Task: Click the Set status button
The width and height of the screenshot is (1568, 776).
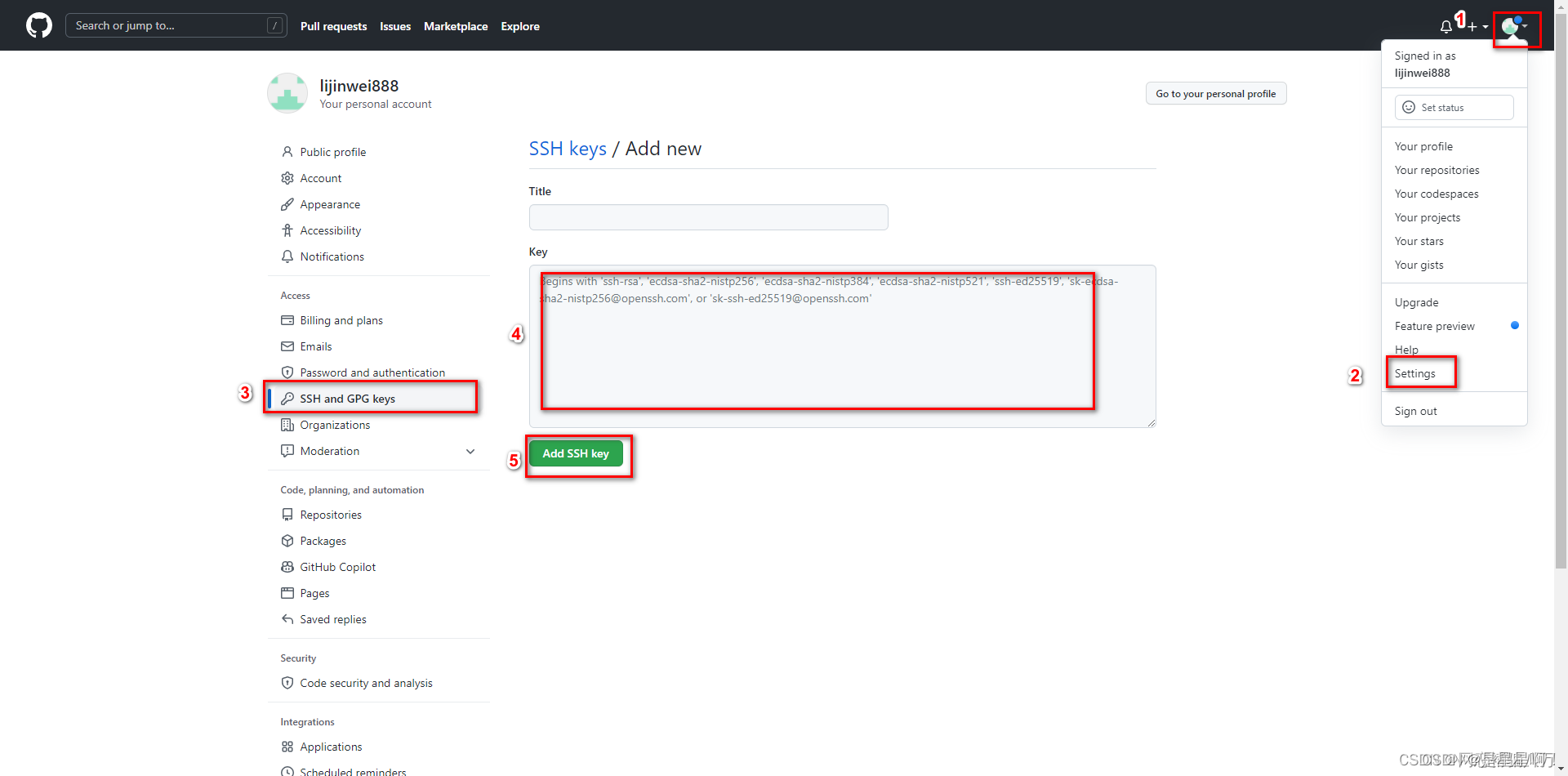Action: click(x=1454, y=107)
